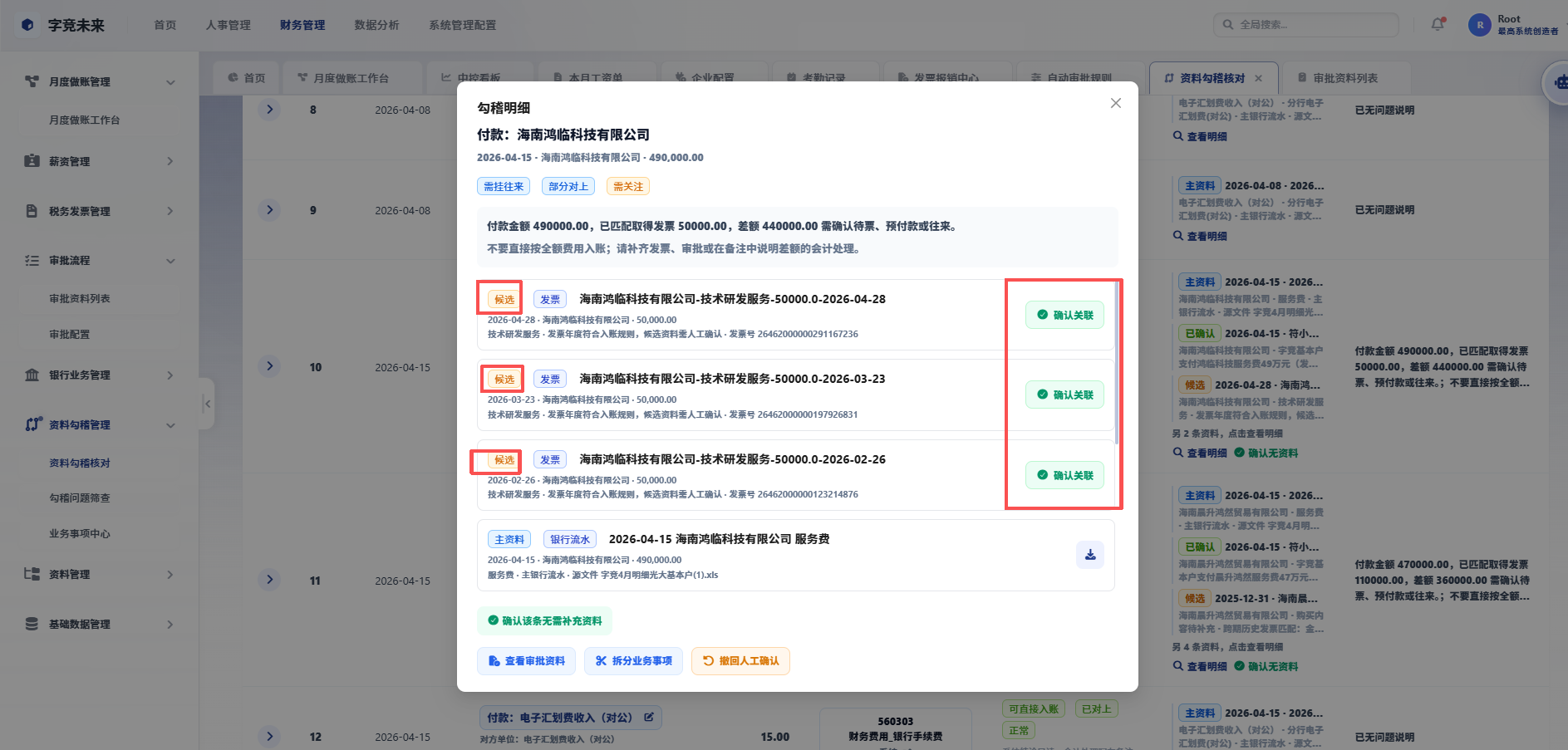Click 查看明细 in row 9
1568x750 pixels.
click(x=1200, y=237)
